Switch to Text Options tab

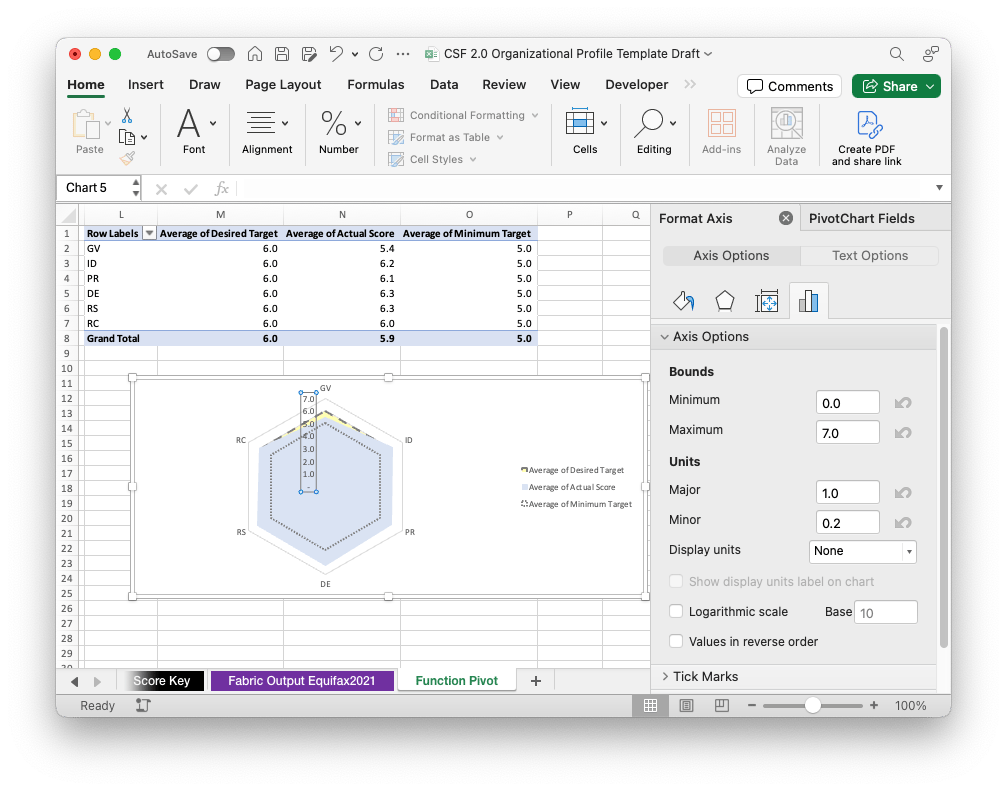point(870,256)
